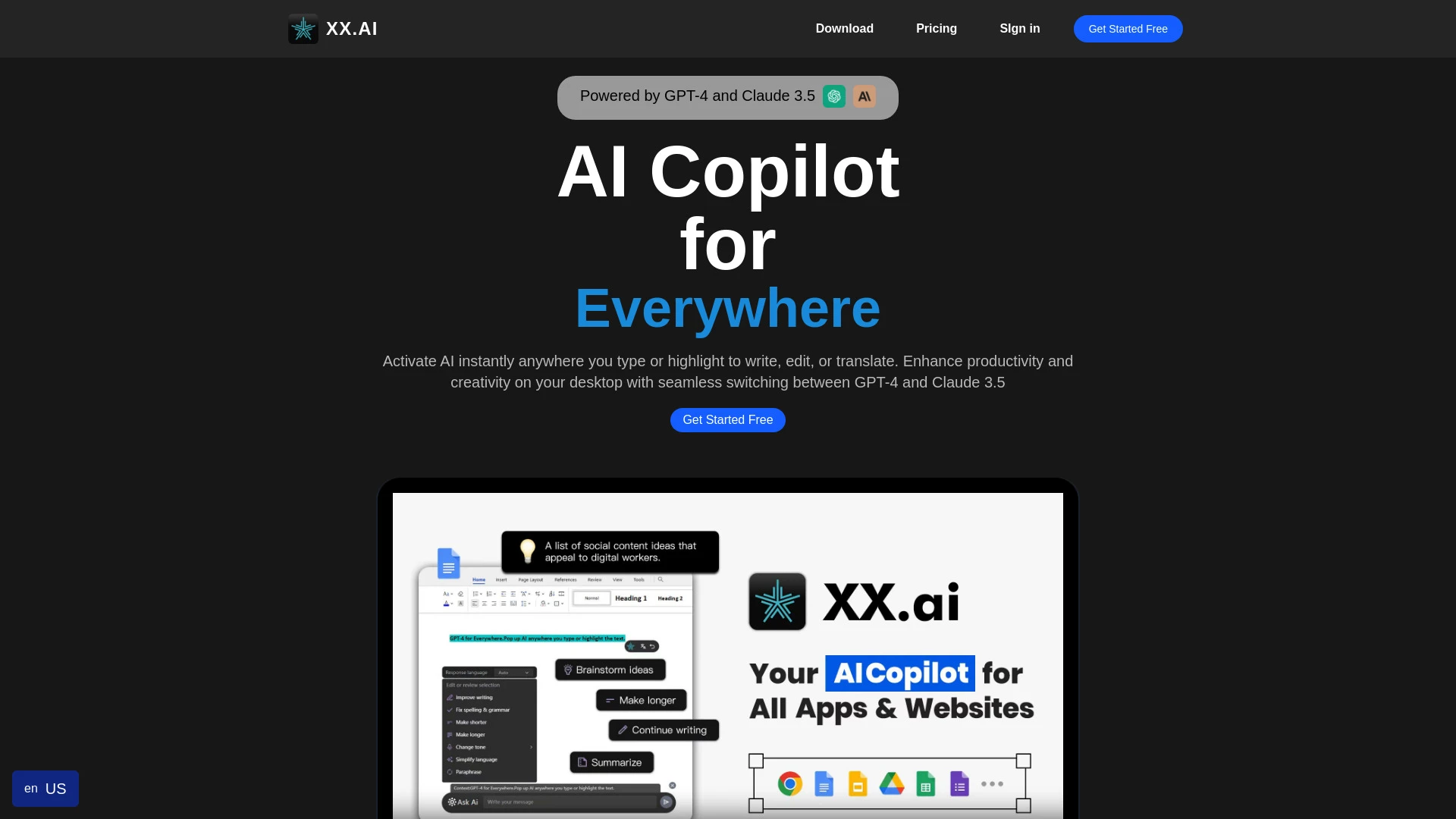Click the Chrome icon in app grid
Screen dimensions: 1456x819
click(x=789, y=783)
